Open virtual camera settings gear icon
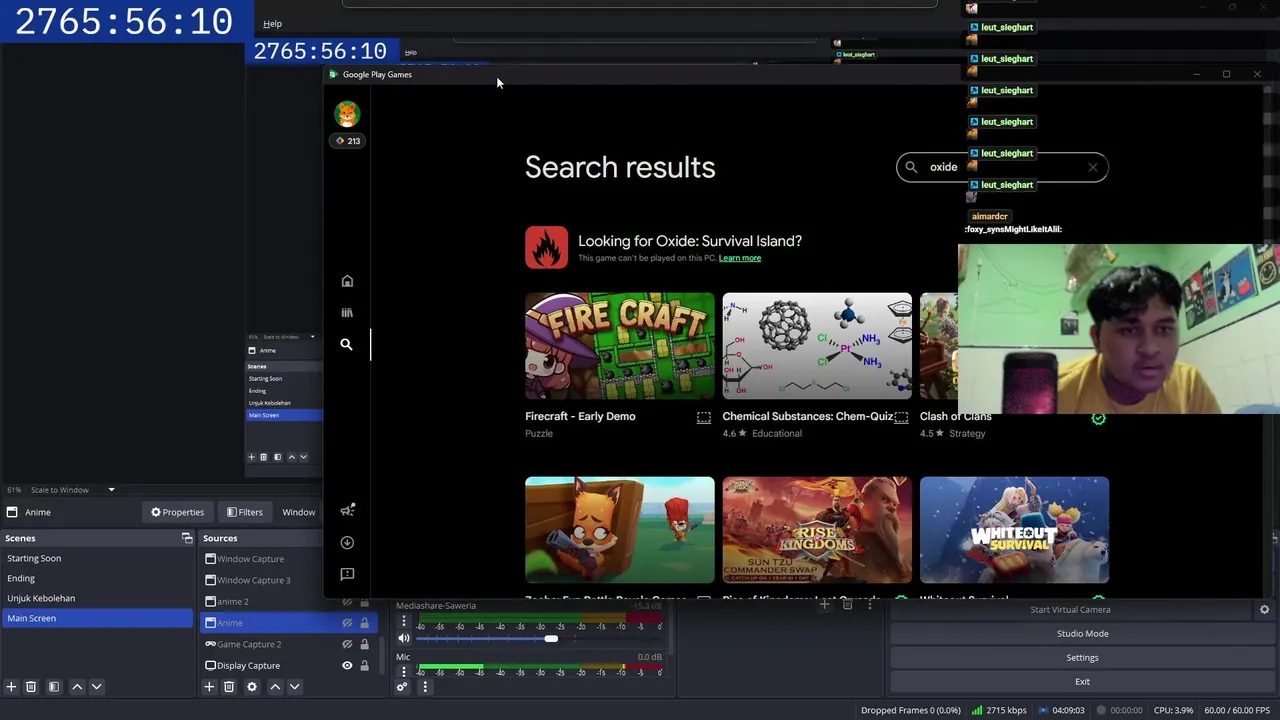Screen dimensions: 1280x720 pos(1264,609)
